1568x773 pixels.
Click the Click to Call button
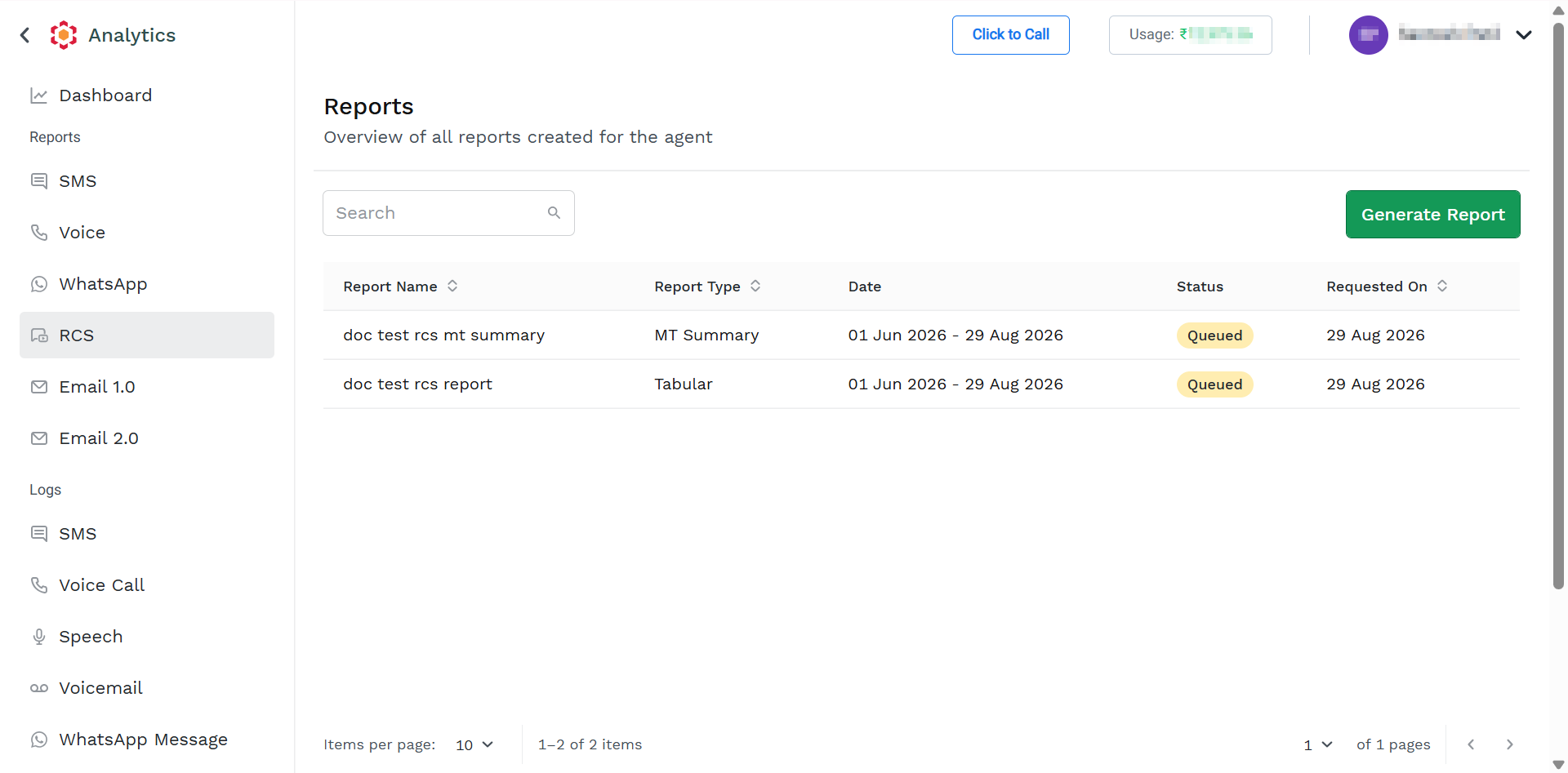coord(1010,35)
